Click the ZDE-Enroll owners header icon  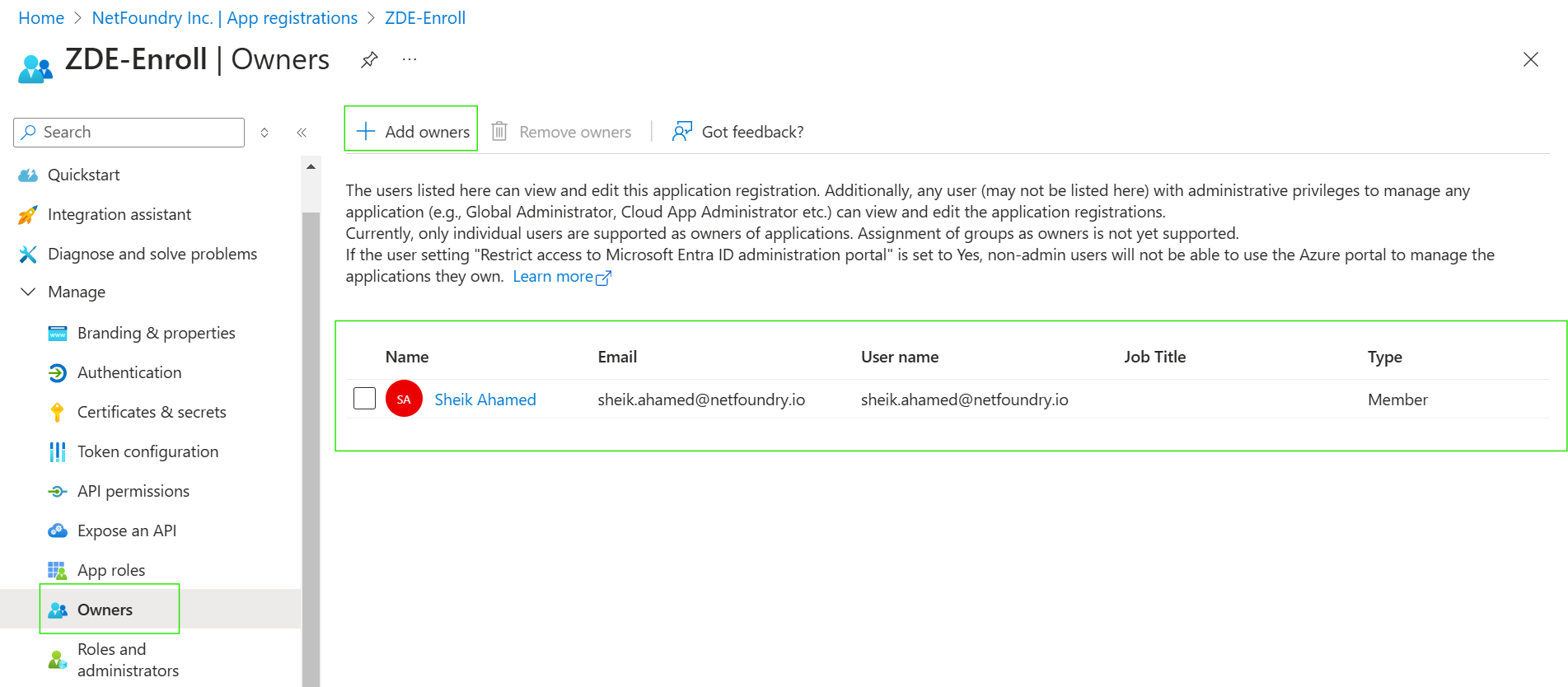click(35, 68)
